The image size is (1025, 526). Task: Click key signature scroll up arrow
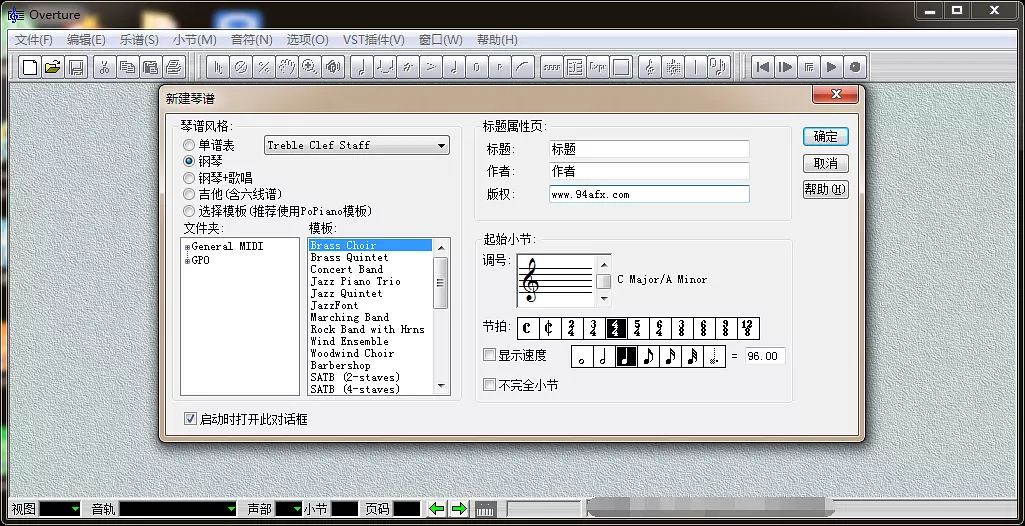(x=604, y=264)
